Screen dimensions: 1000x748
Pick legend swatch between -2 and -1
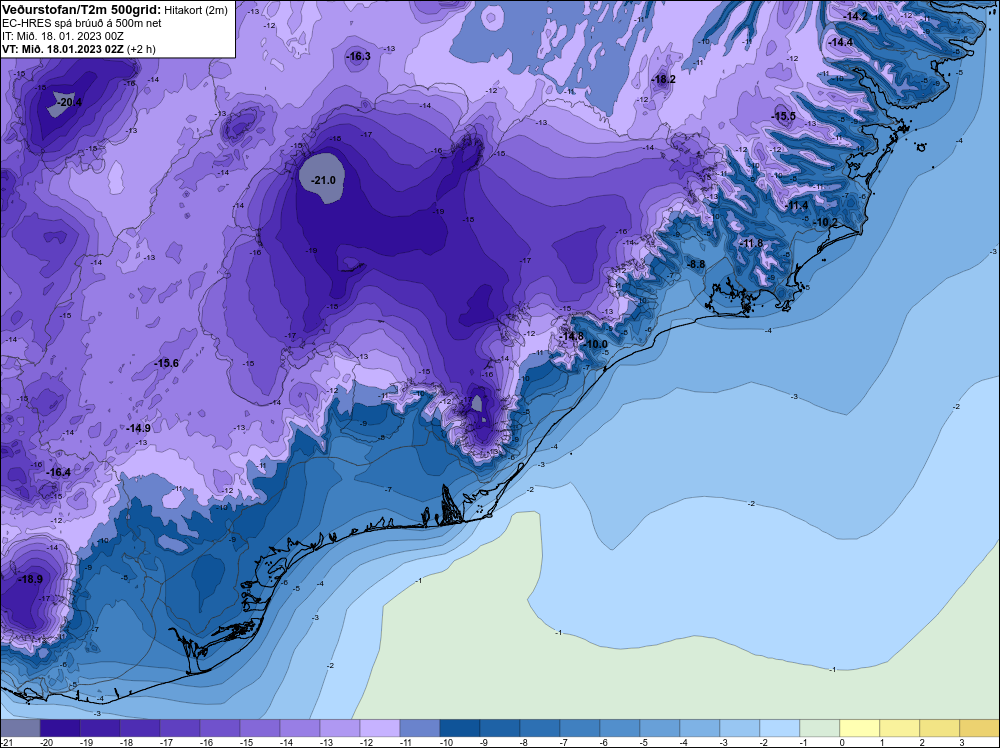click(780, 728)
